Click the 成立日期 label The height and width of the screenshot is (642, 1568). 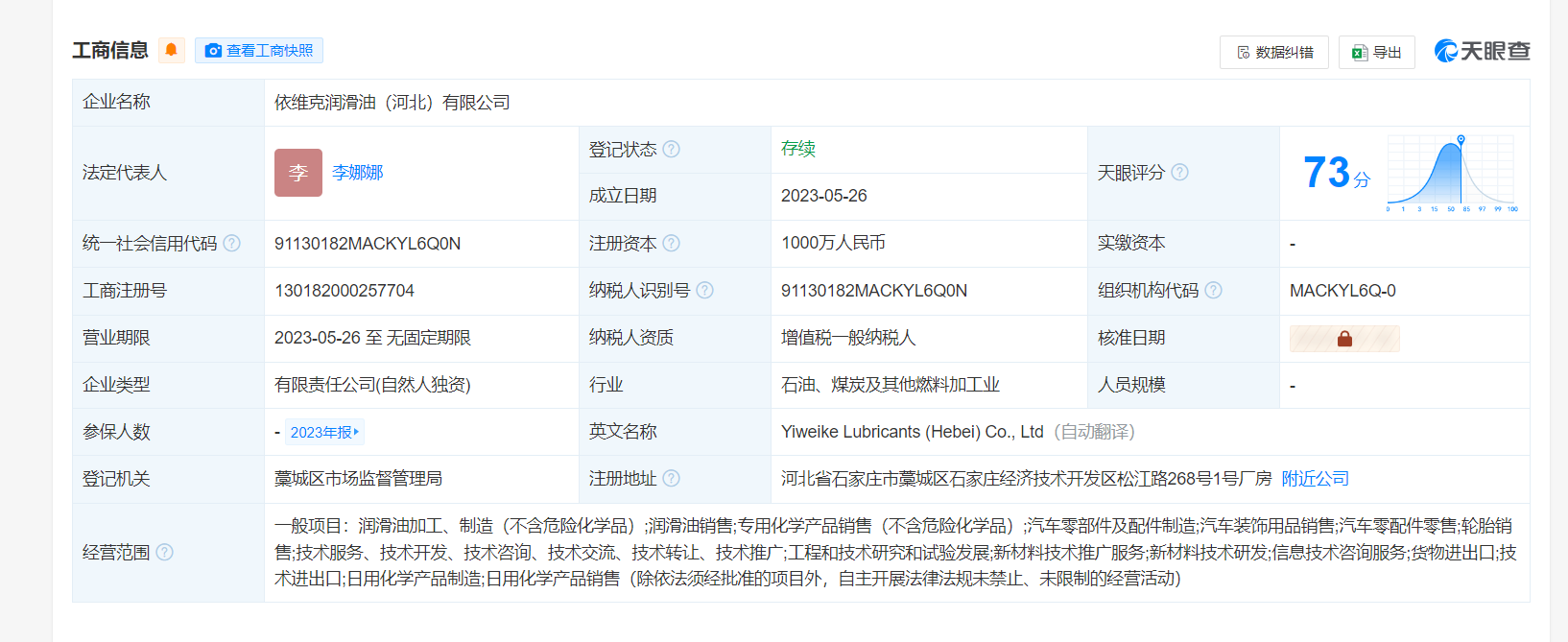pos(623,196)
